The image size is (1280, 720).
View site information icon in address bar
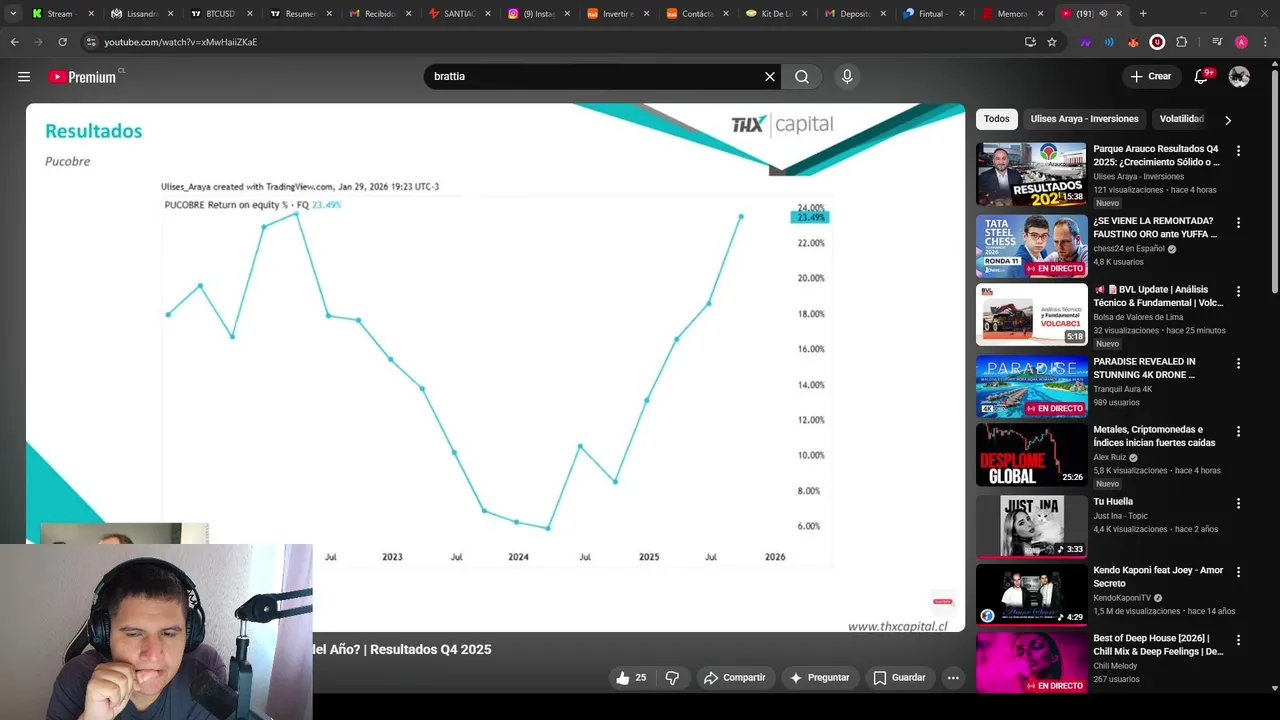(x=91, y=42)
